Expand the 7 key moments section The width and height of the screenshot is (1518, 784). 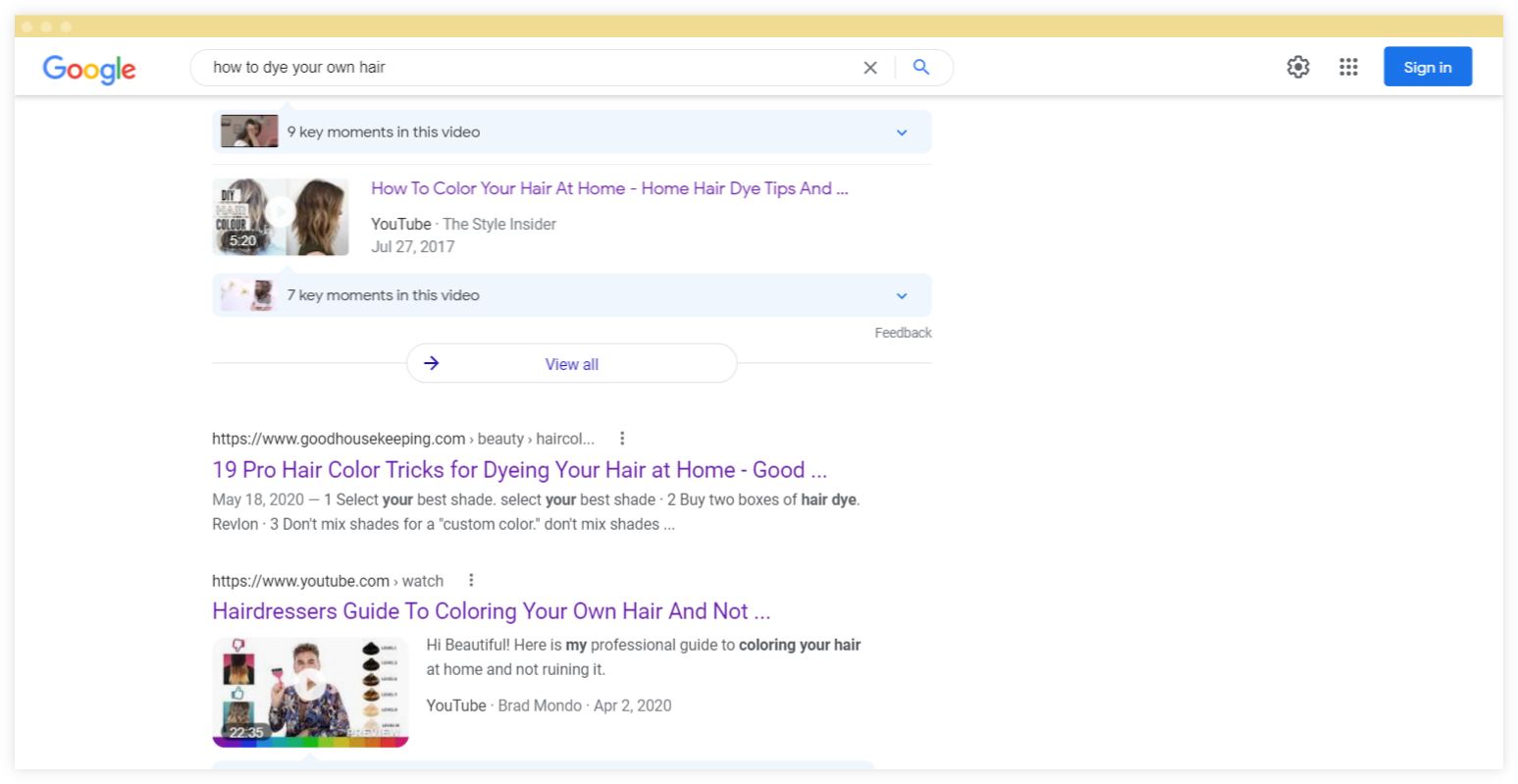click(902, 295)
